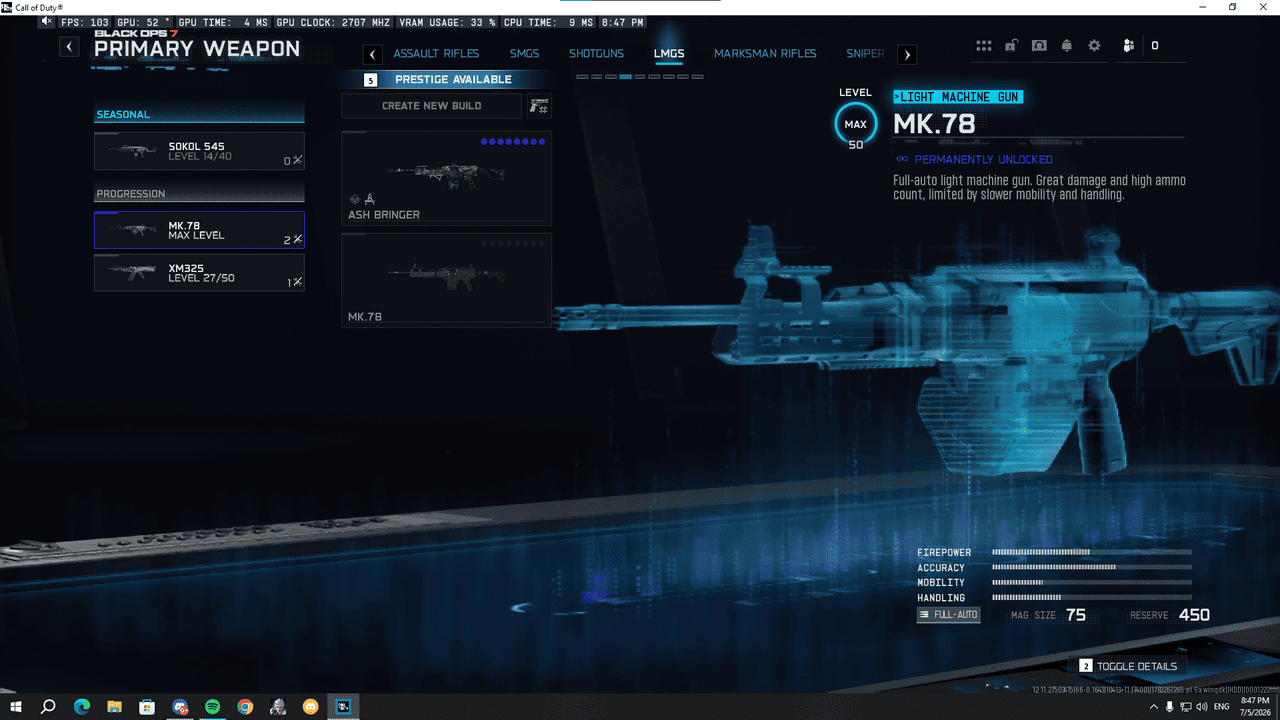Viewport: 1280px width, 720px height.
Task: Click the party count 0 in the top bar
Action: [1155, 45]
